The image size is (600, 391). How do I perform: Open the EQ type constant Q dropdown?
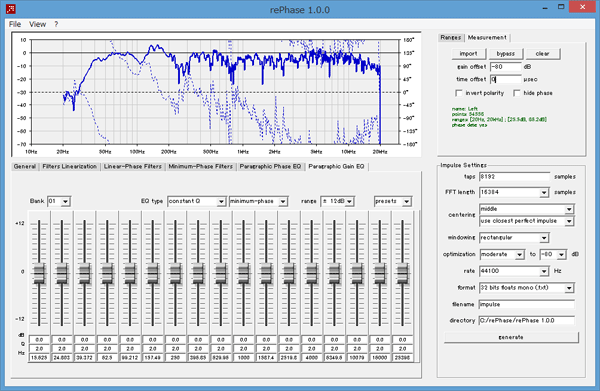pos(196,201)
